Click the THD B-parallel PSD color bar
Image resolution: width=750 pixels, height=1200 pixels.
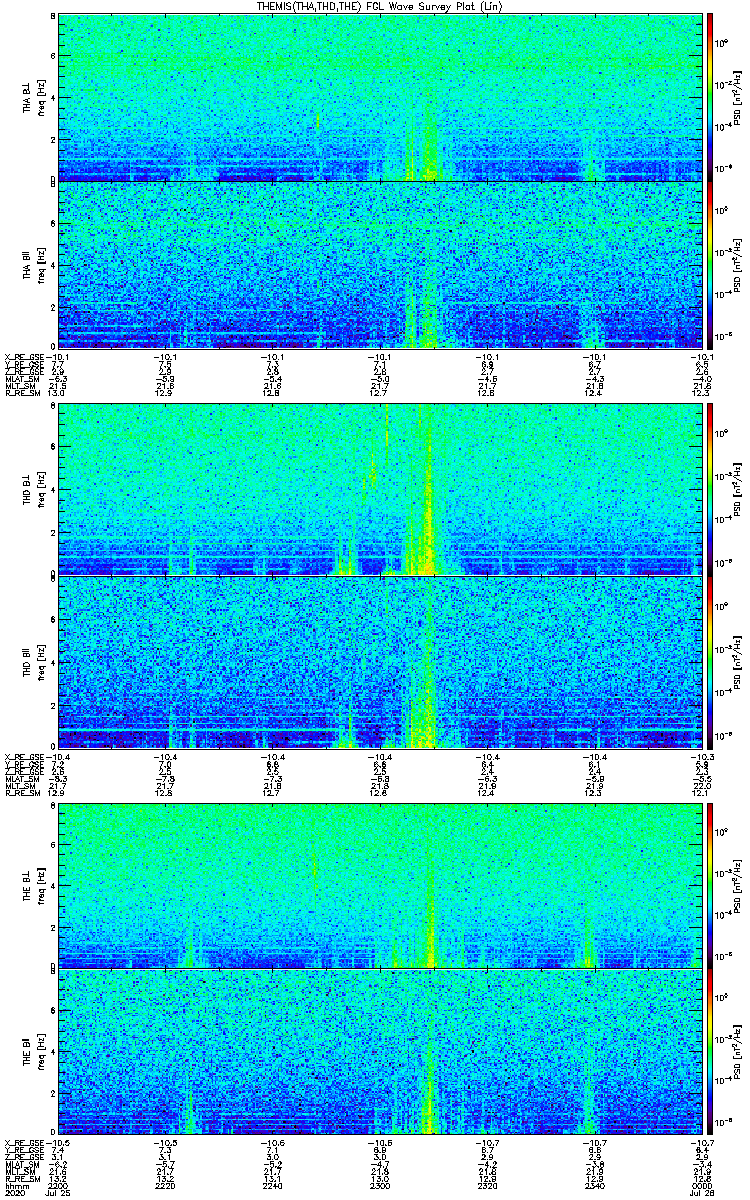point(711,660)
